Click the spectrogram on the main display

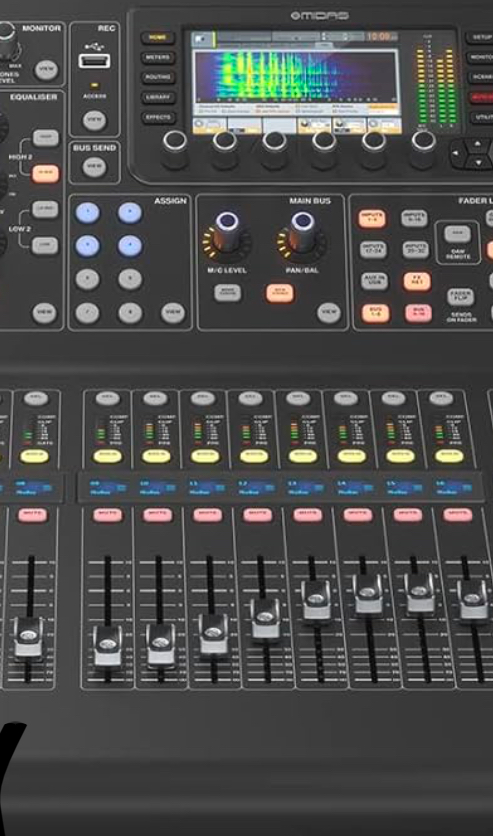(x=296, y=75)
